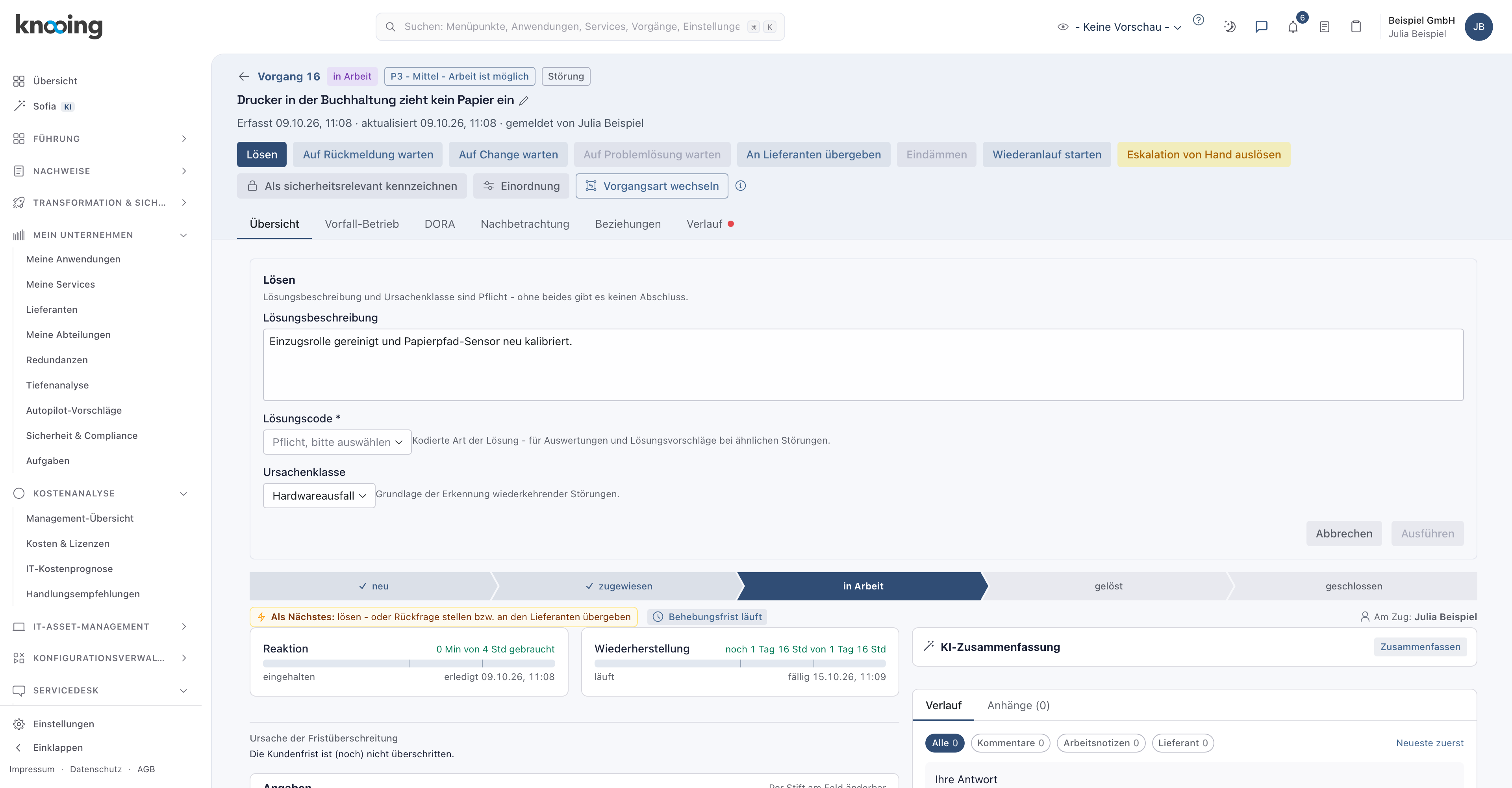This screenshot has height=788, width=1512.
Task: Open the Keine Vorschau preview dropdown
Action: pos(1120,27)
